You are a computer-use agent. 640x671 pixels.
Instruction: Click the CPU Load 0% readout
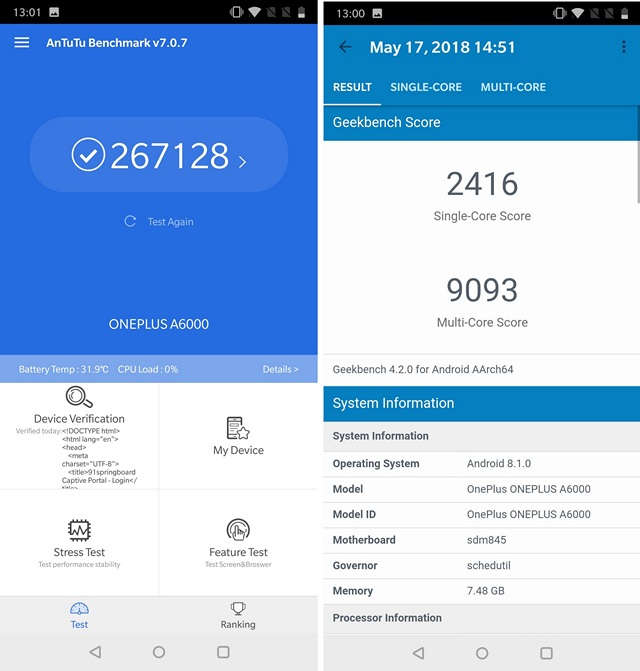tap(148, 369)
